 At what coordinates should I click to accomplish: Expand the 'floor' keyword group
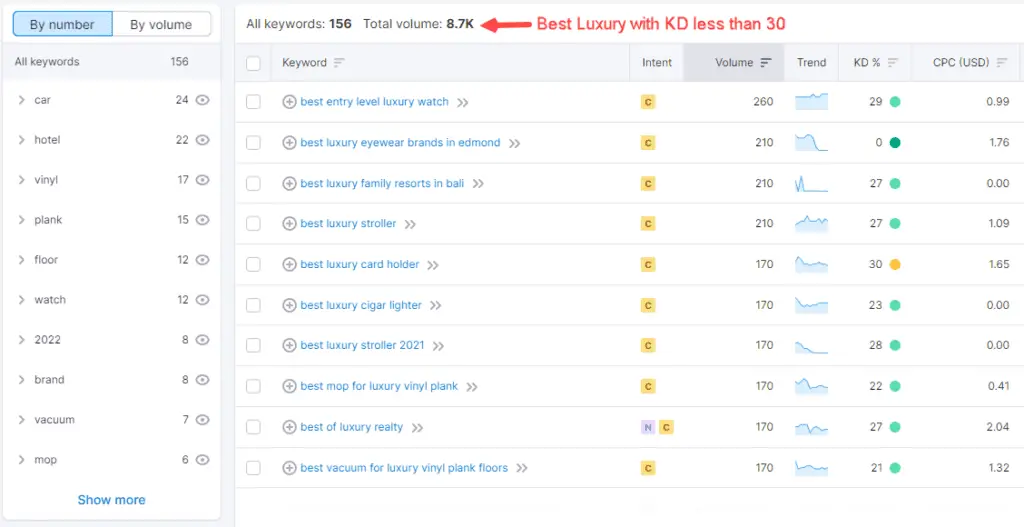point(22,260)
